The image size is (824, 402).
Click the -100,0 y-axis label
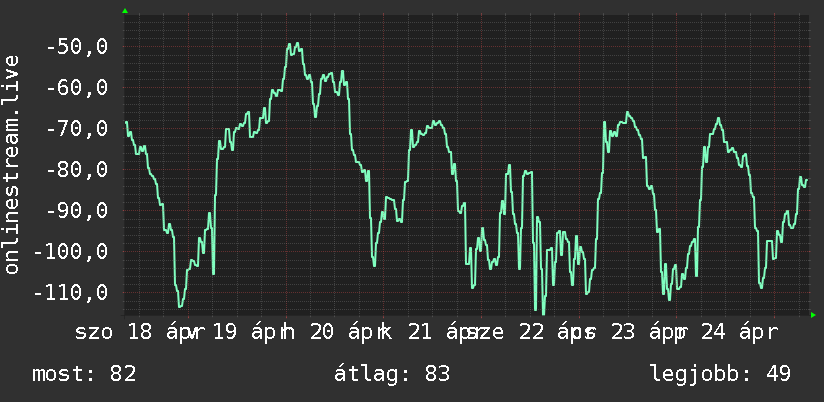70,252
